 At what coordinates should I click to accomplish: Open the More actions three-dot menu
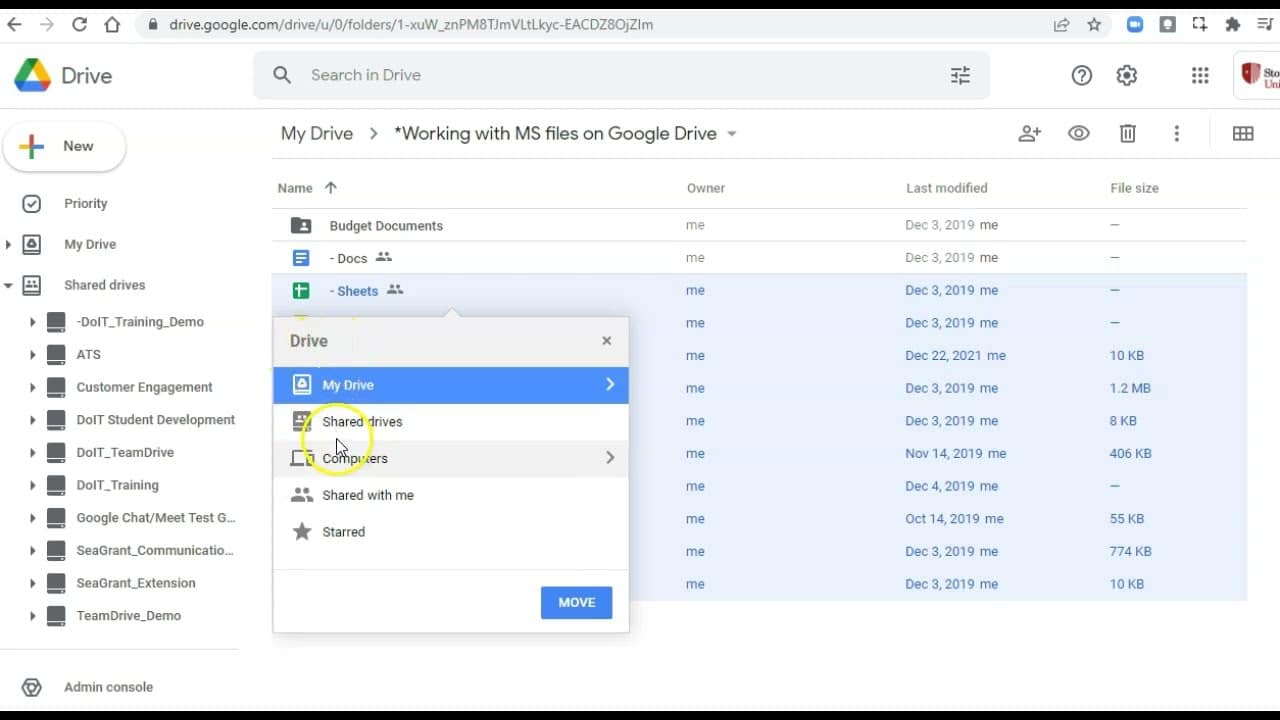[x=1176, y=133]
